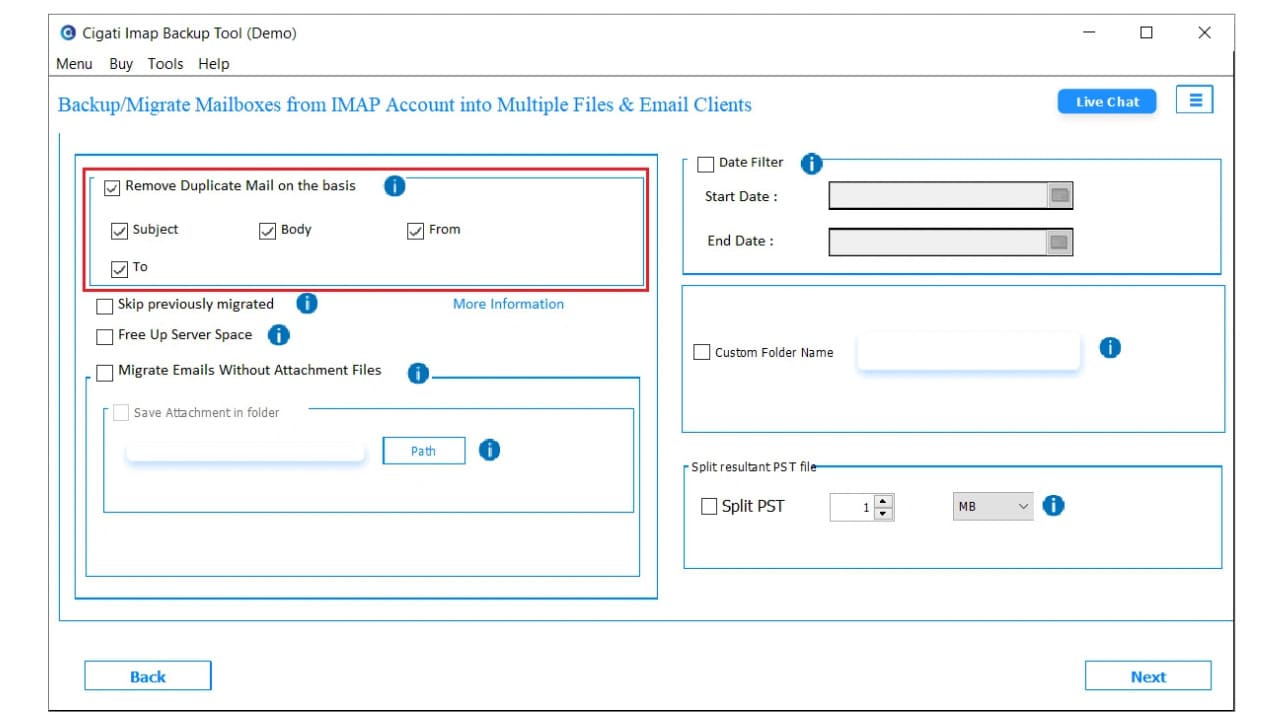Maximize the Cigati Imap Backup Tool window

pyautogui.click(x=1146, y=33)
